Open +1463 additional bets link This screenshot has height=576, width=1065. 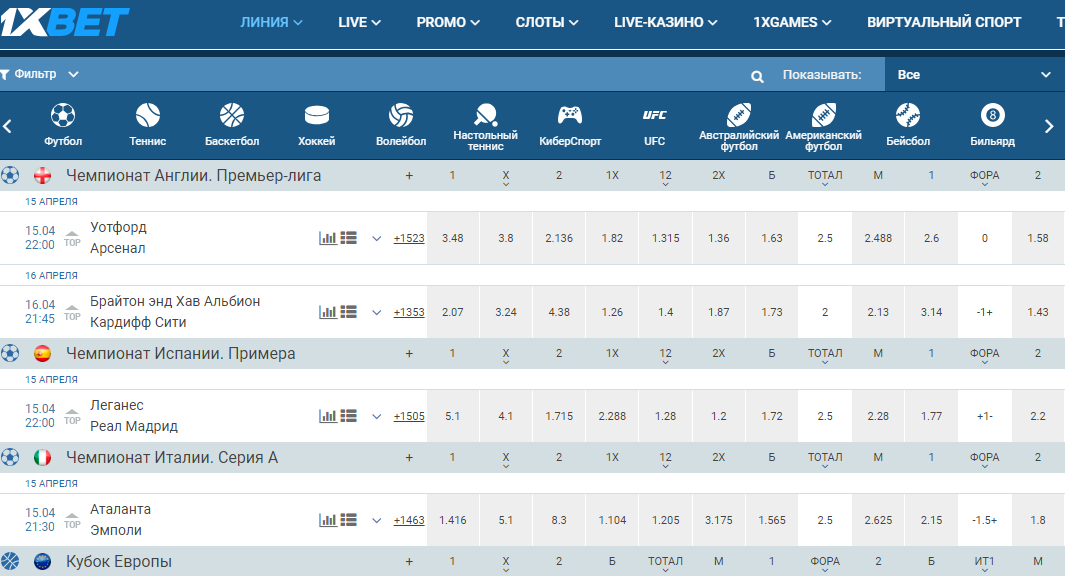[x=409, y=520]
